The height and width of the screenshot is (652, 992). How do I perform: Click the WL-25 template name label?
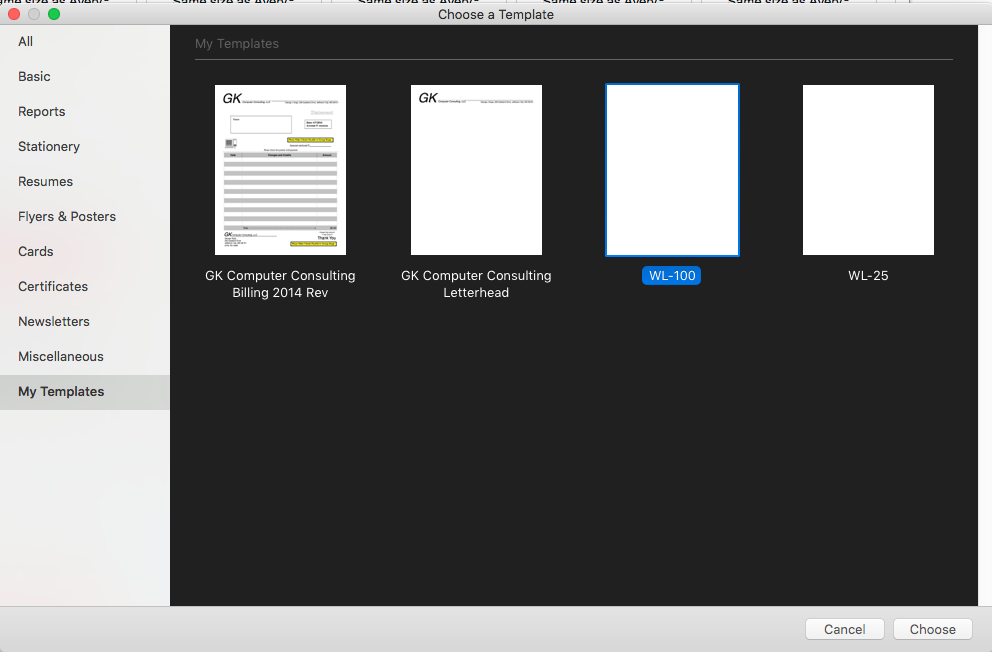tap(868, 276)
